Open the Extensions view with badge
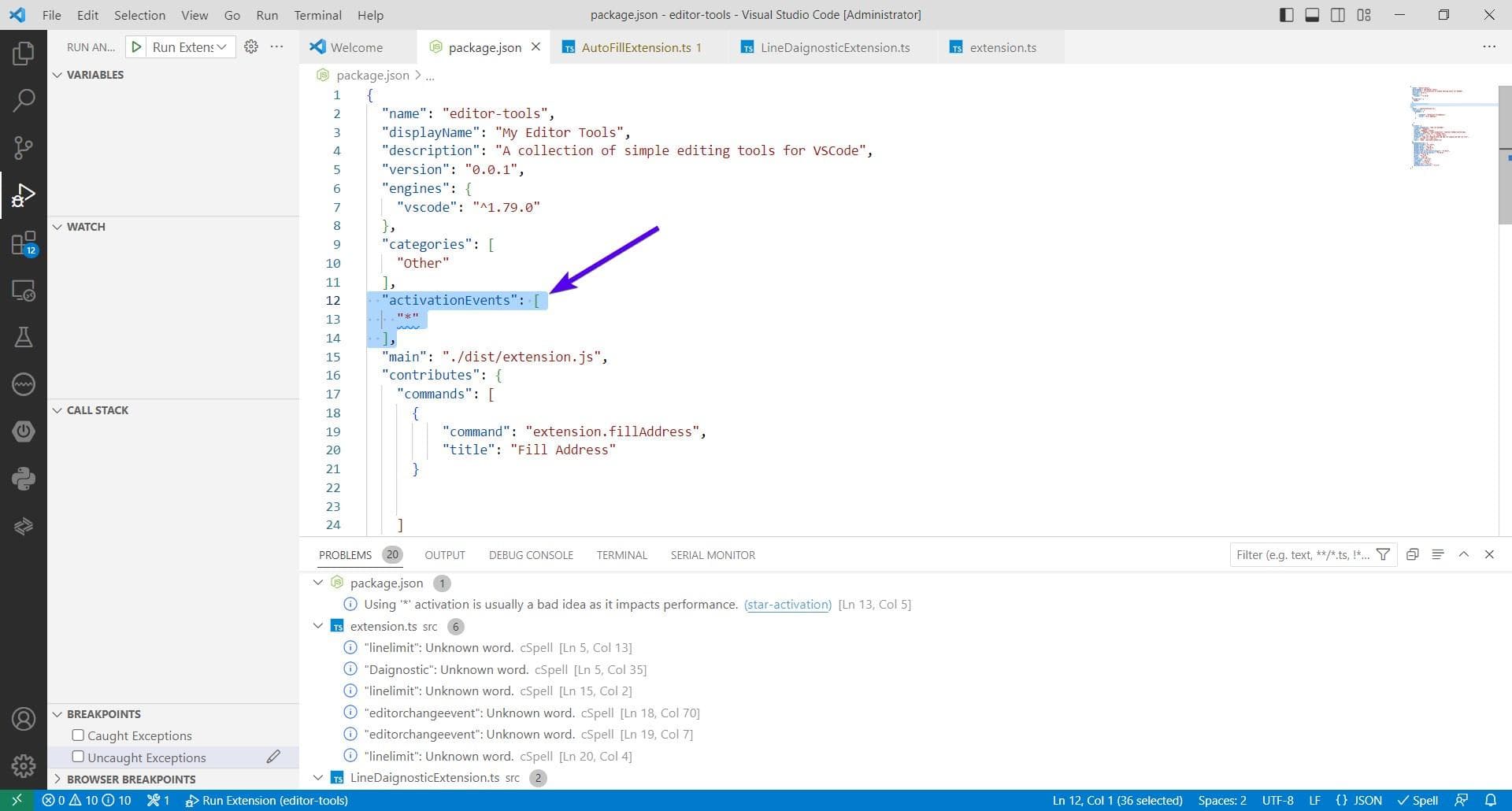 click(24, 243)
